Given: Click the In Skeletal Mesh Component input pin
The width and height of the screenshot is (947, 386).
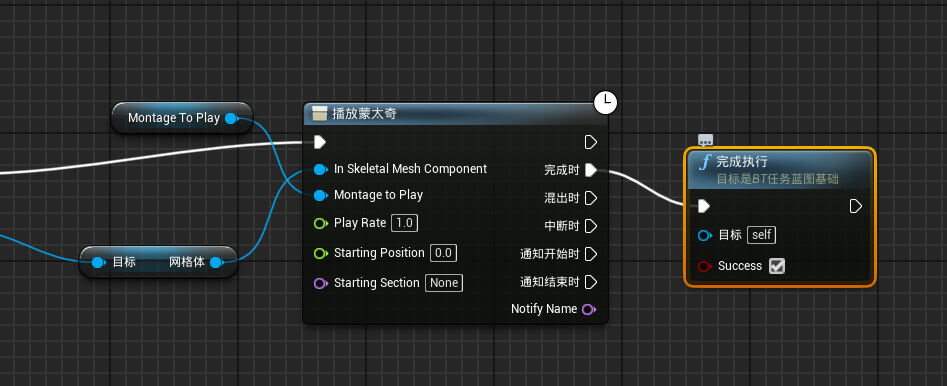Looking at the screenshot, I should 320,170.
